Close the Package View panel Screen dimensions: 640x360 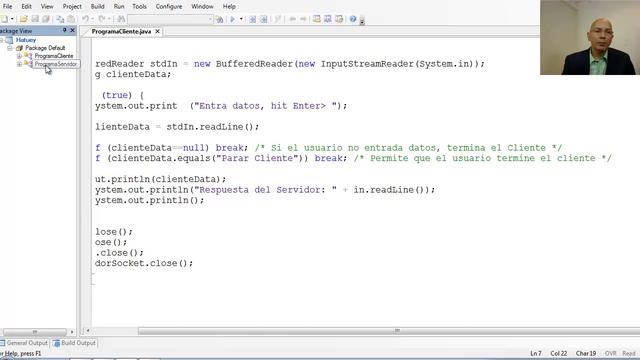(x=73, y=30)
